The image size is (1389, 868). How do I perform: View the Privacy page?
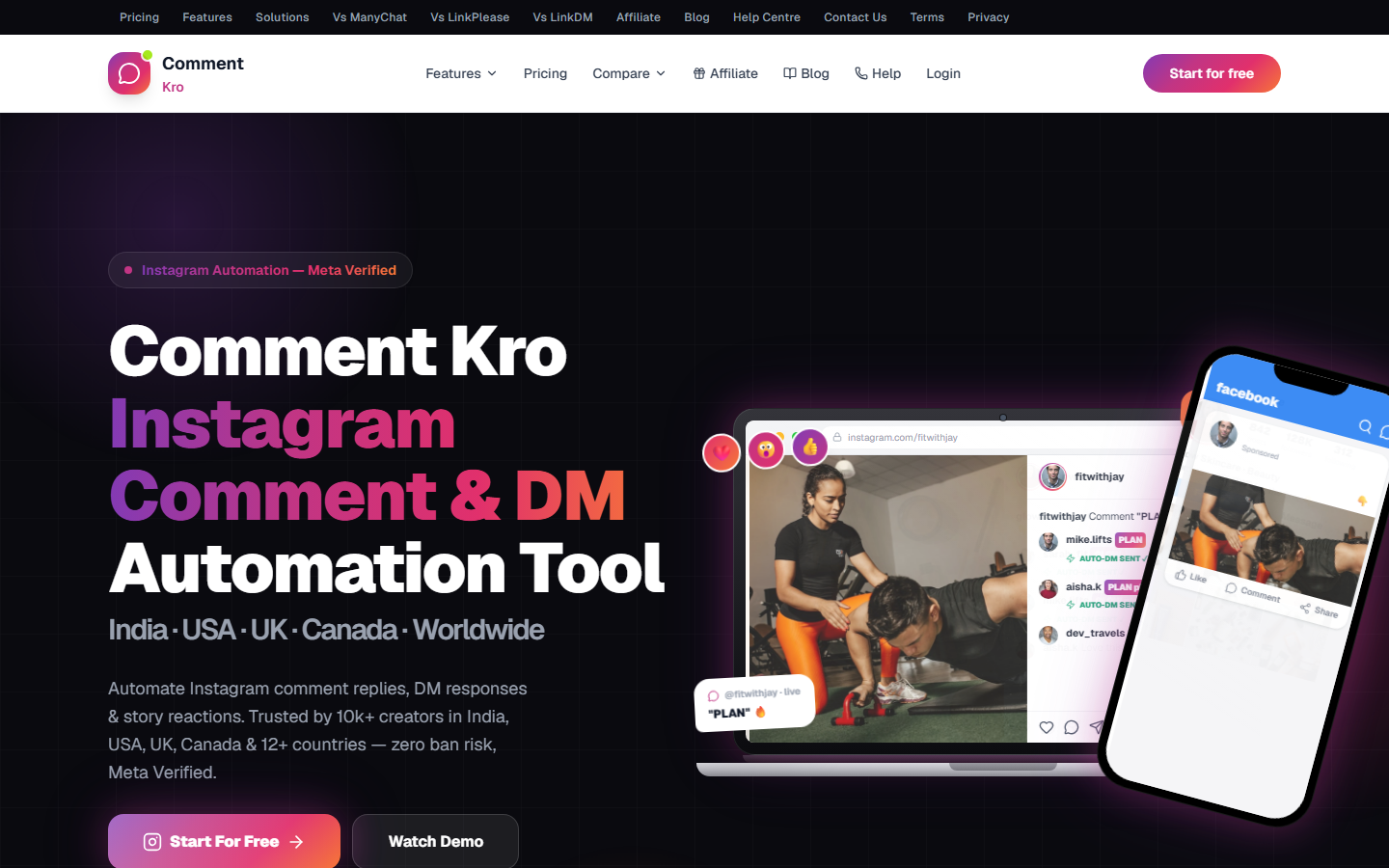coord(989,17)
